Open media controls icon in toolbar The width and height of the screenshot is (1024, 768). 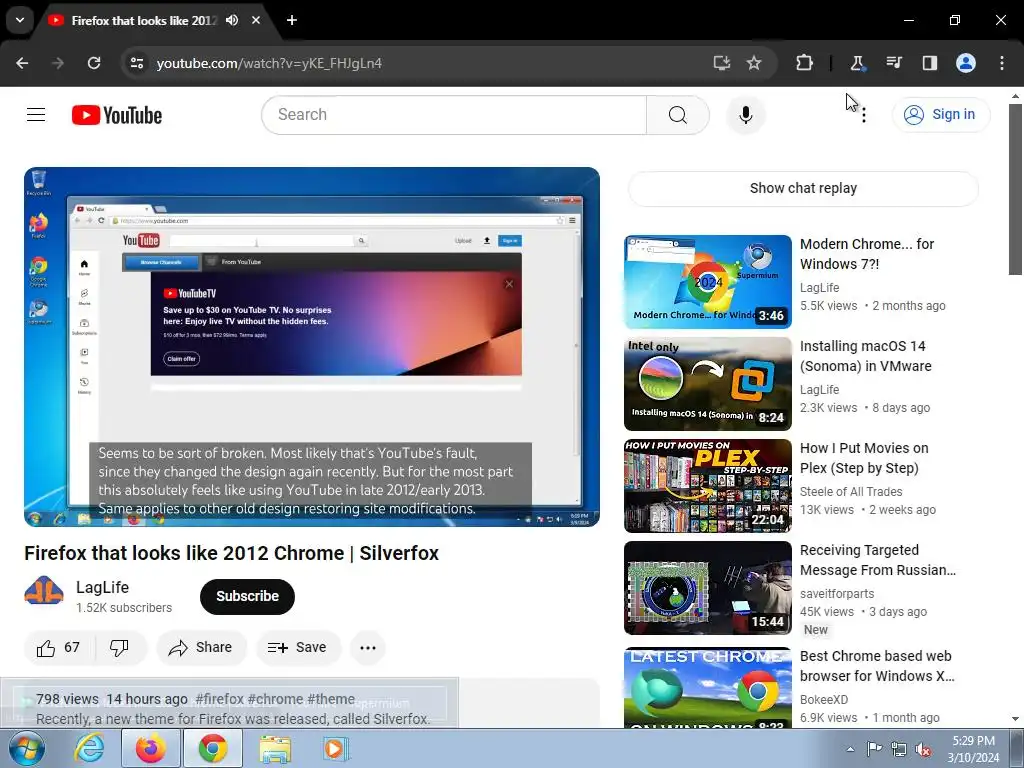click(x=894, y=63)
